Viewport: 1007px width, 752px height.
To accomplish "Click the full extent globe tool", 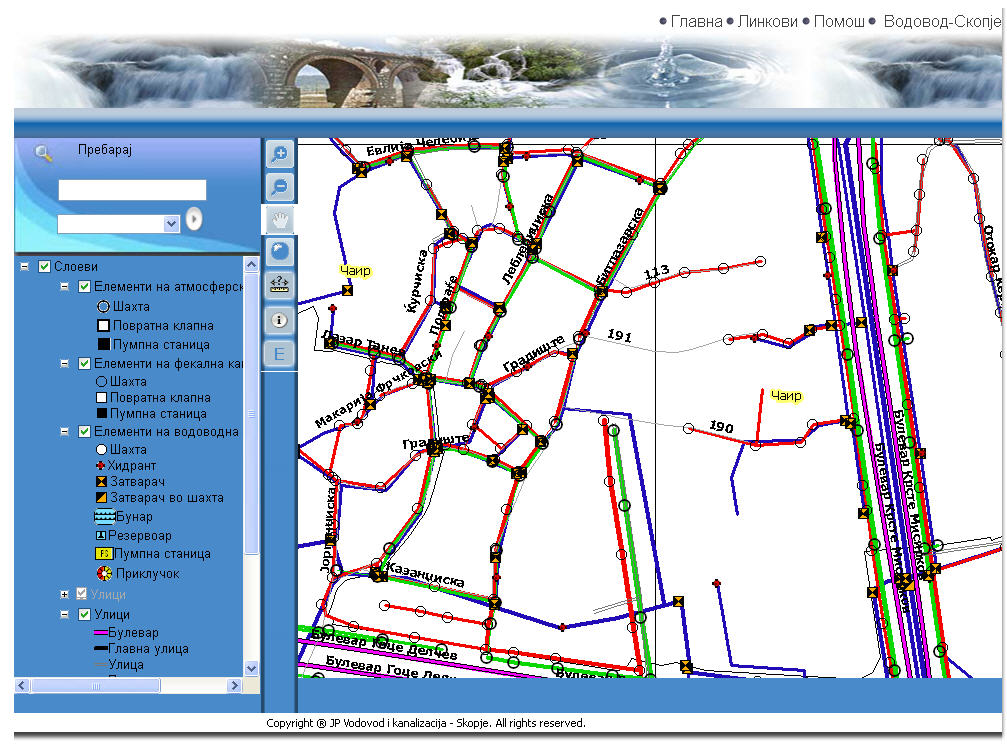I will [279, 252].
